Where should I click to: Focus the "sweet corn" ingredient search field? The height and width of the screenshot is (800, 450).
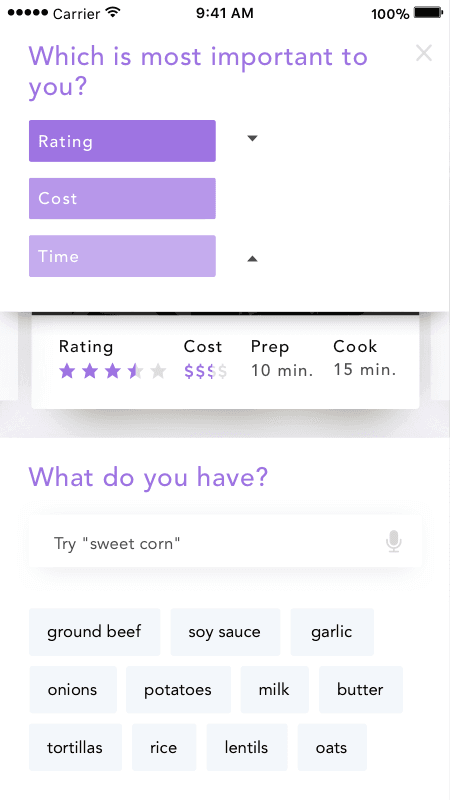(x=226, y=543)
